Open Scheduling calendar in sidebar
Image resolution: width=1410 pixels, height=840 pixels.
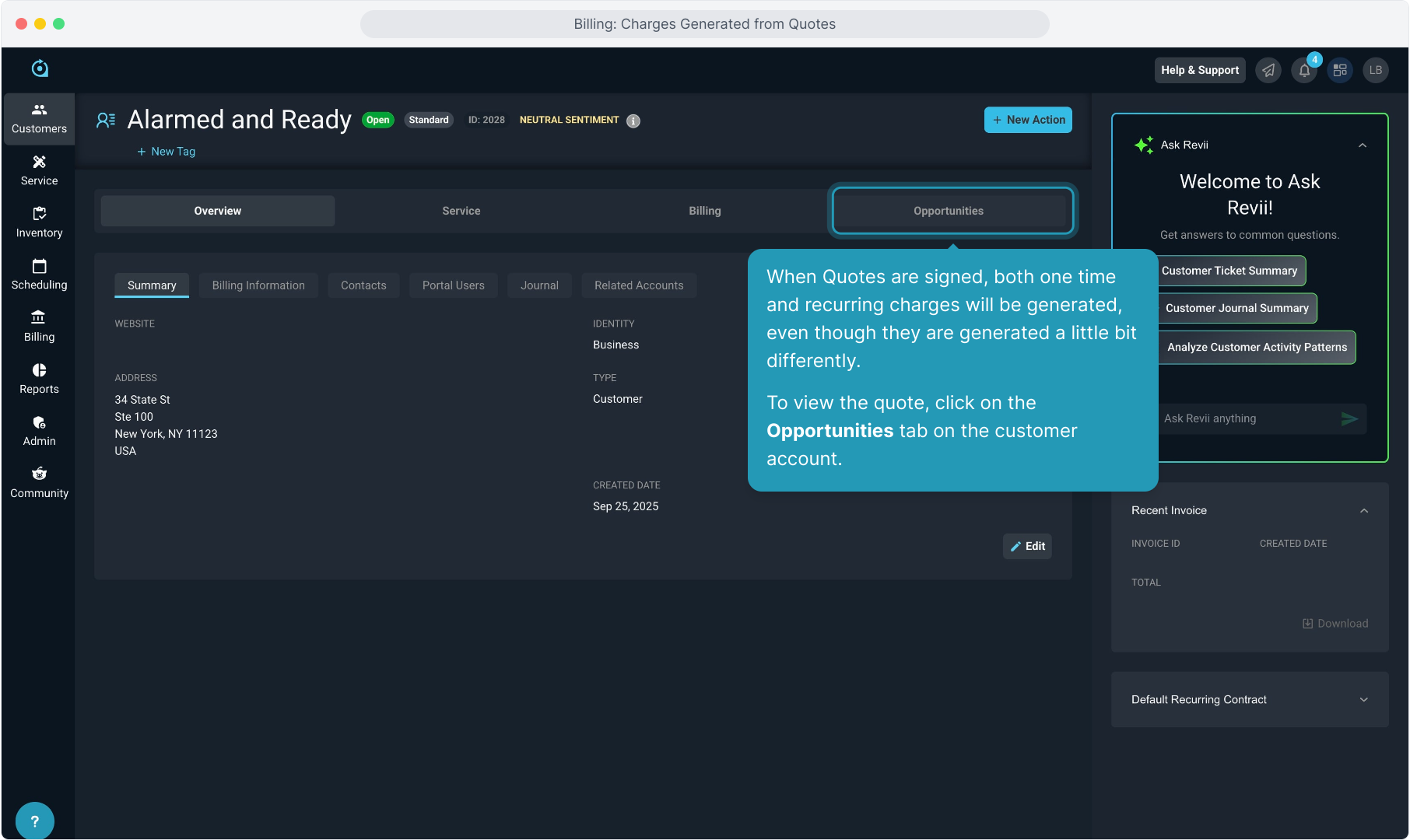click(39, 275)
